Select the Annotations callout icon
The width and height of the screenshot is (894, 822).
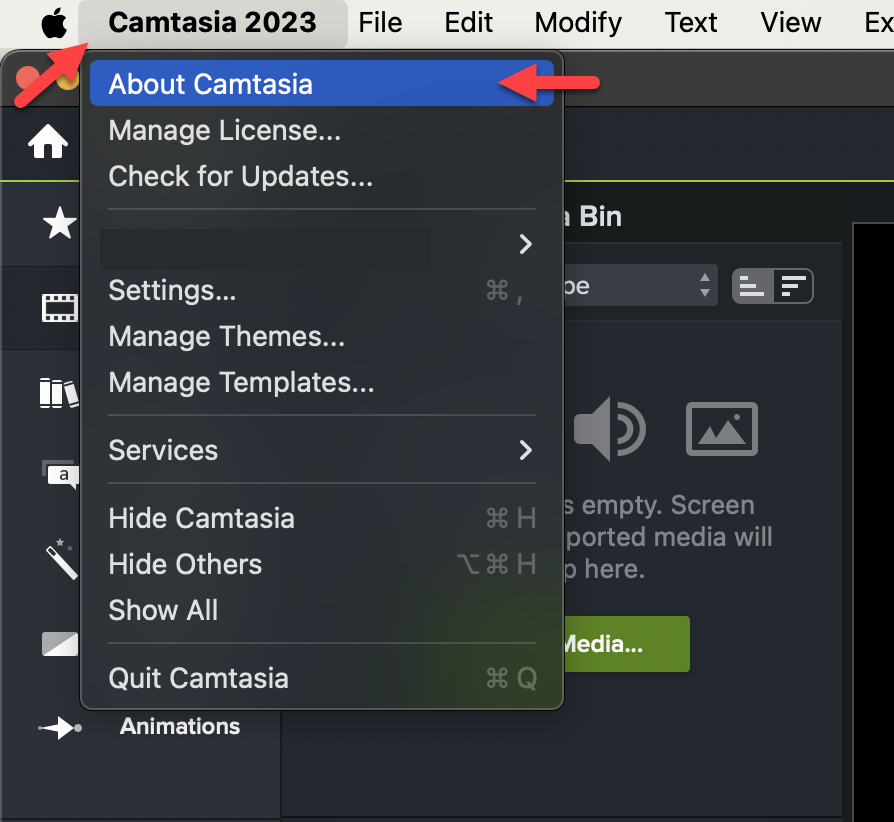click(59, 474)
